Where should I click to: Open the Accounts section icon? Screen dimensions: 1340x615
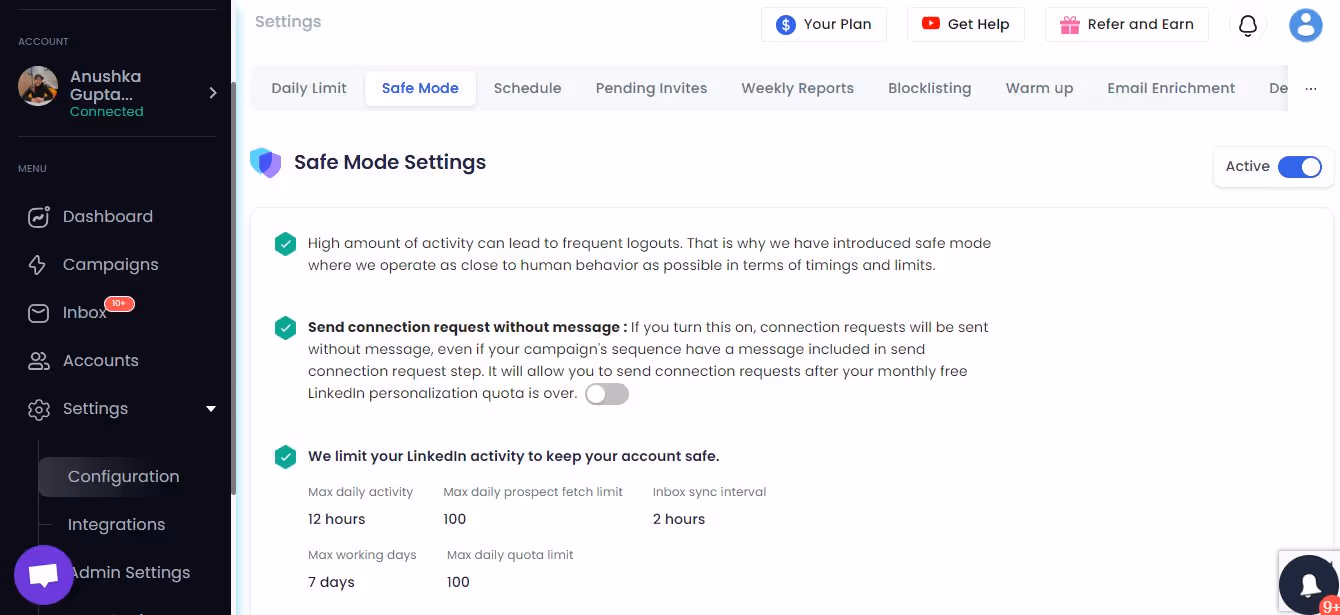click(x=38, y=360)
